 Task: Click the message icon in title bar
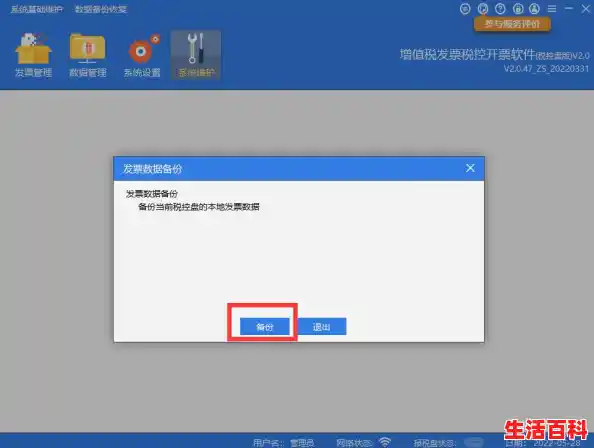pos(465,9)
